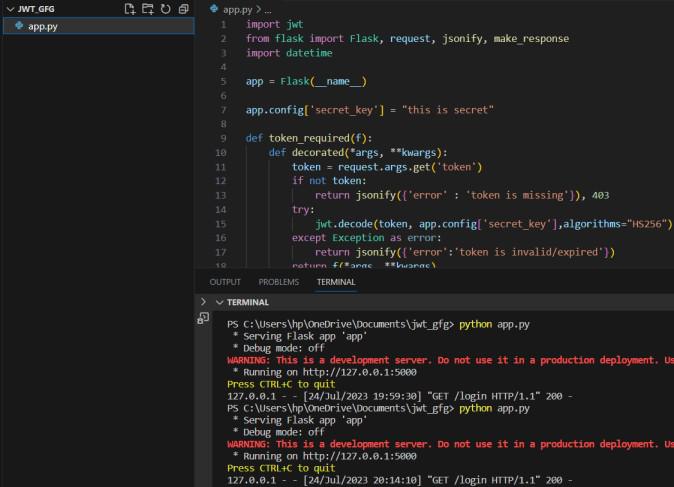Click the New Folder icon in explorer
Image resolution: width=674 pixels, height=487 pixels.
pos(147,9)
